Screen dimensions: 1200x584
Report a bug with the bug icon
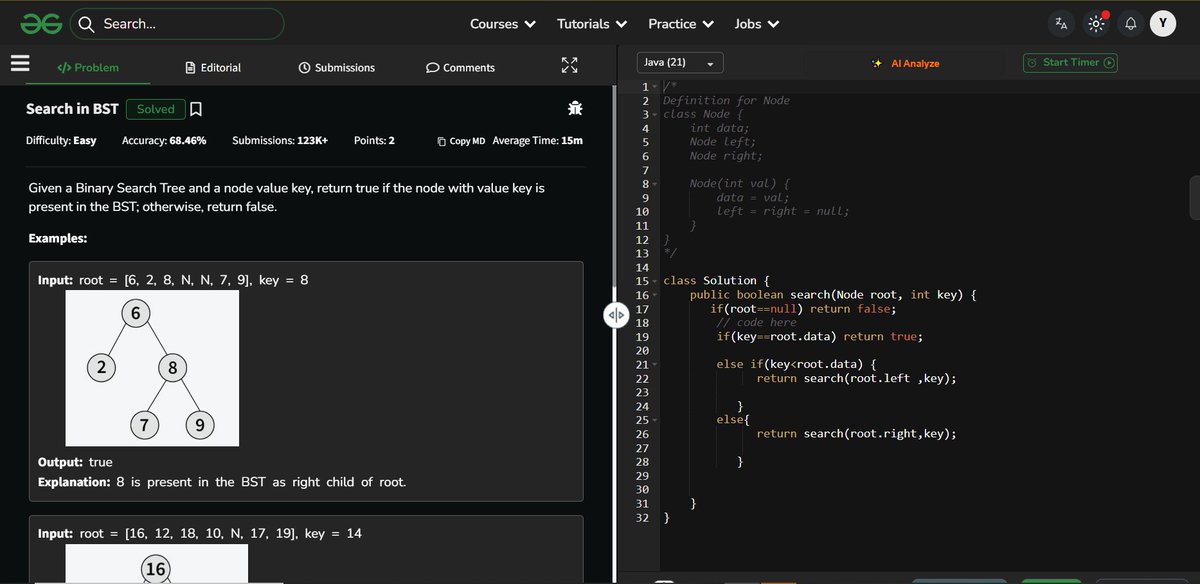click(x=574, y=108)
